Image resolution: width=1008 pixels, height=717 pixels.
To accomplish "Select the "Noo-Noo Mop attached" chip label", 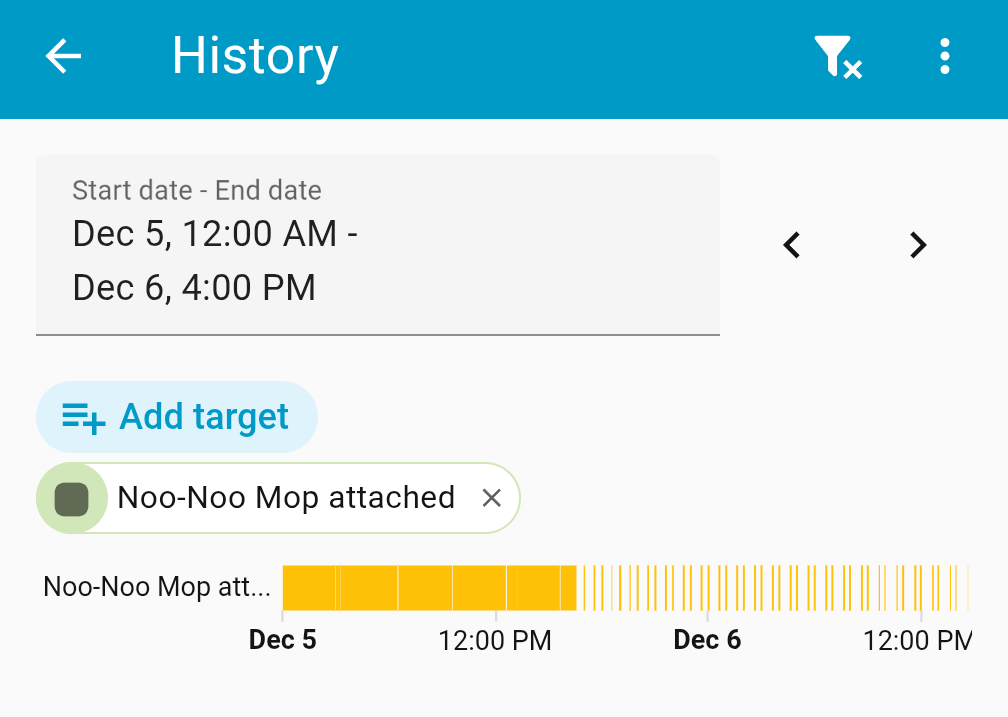I will (x=286, y=497).
